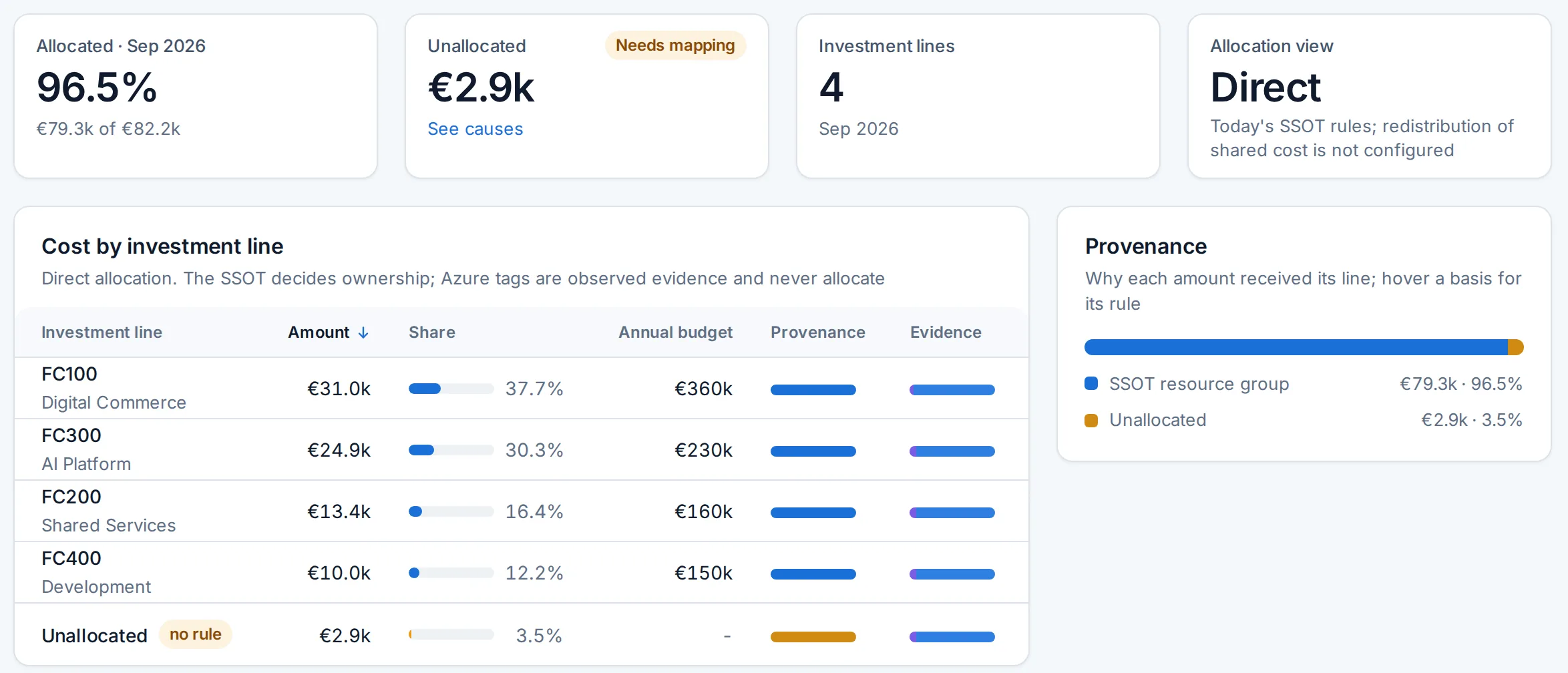Select the AI Platform label
Screen dimensions: 1568x673
coord(86,464)
